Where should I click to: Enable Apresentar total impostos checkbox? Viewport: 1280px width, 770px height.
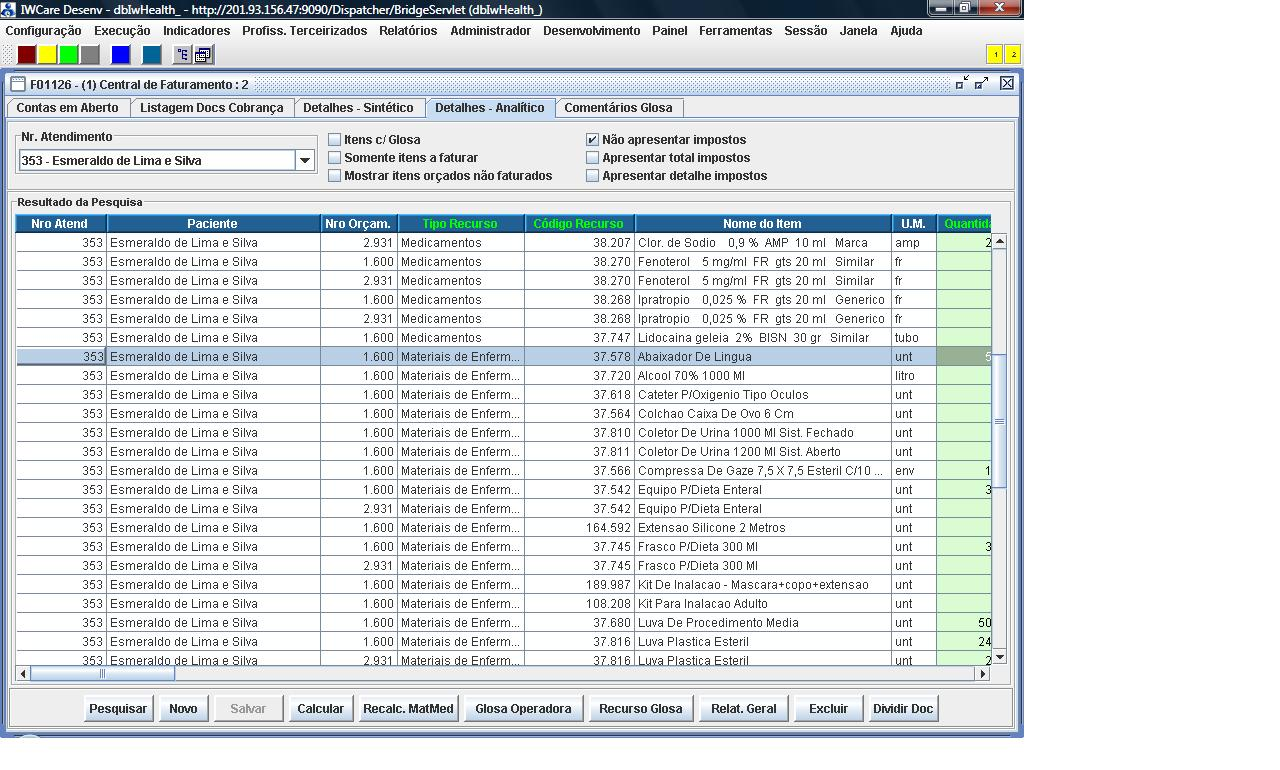click(x=593, y=158)
